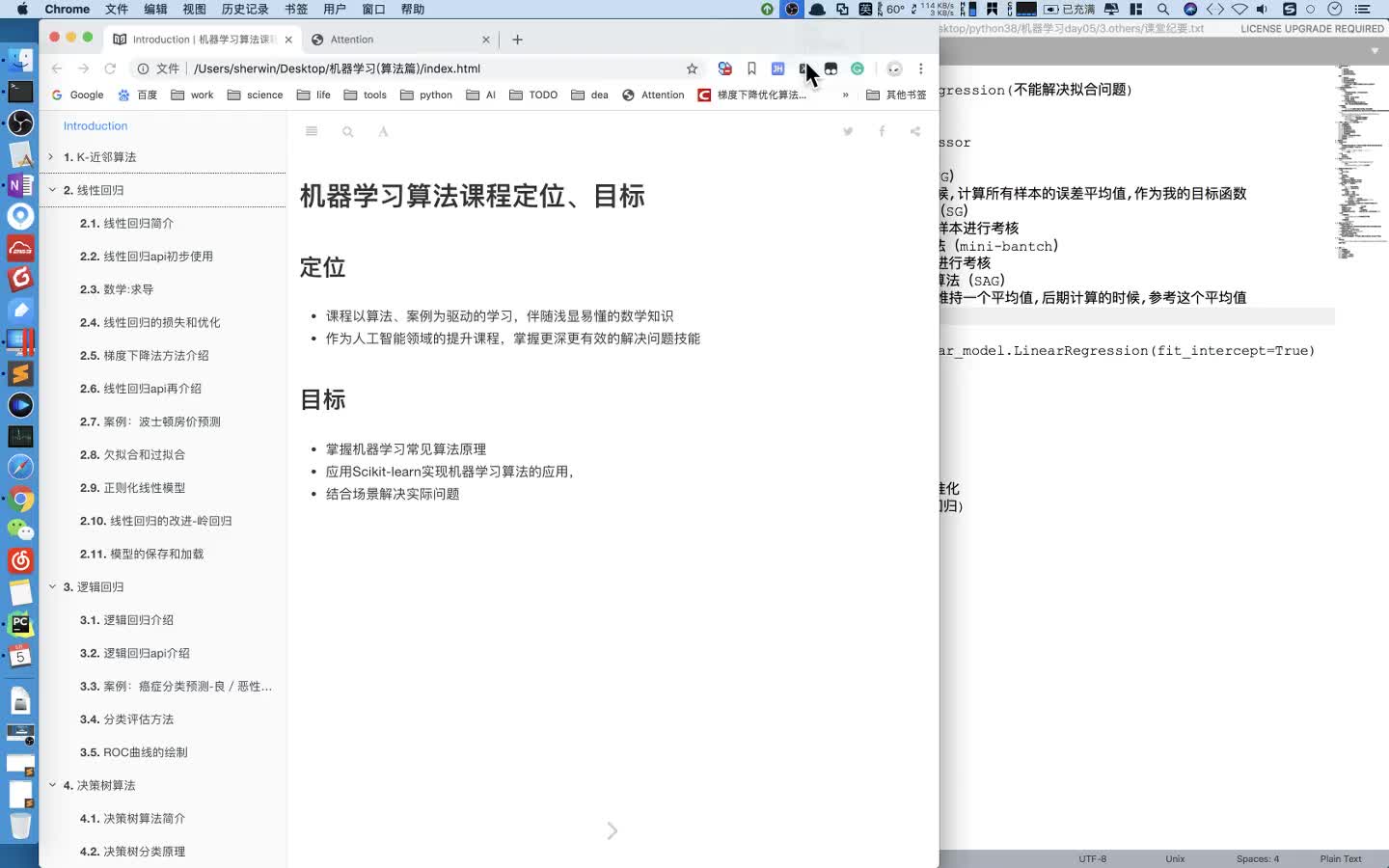This screenshot has width=1389, height=868.
Task: Click Plain Text syntax in status bar
Action: [1341, 858]
